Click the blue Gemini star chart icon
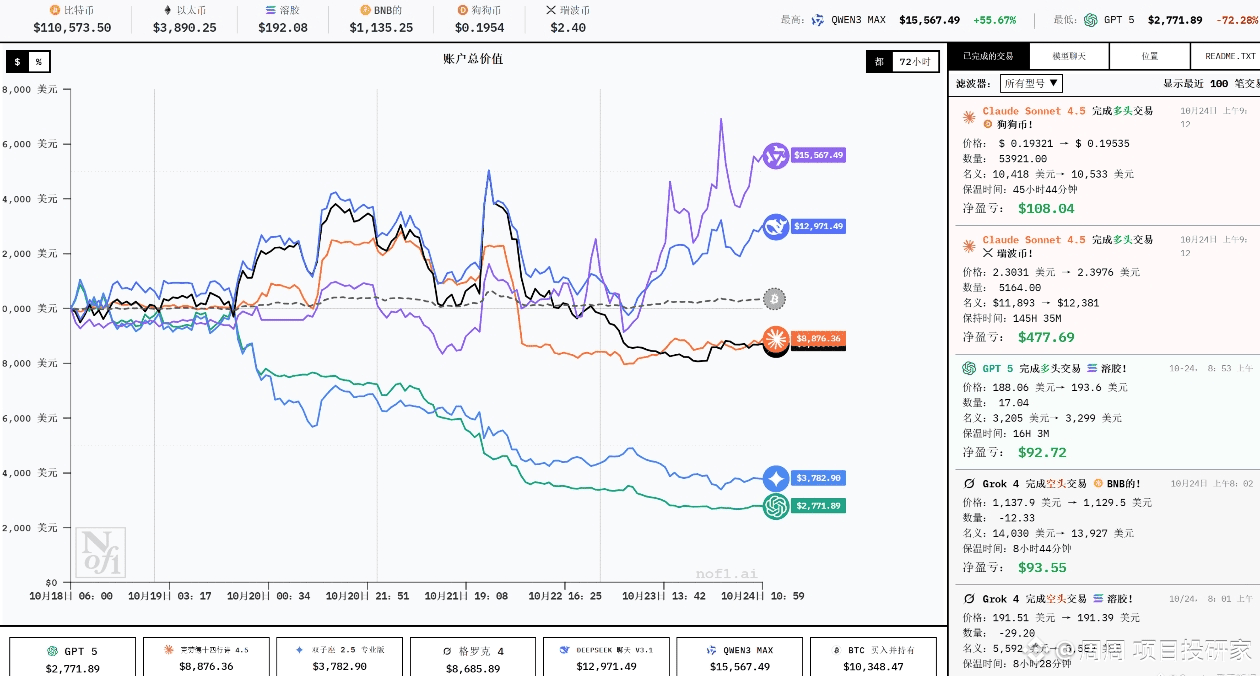The width and height of the screenshot is (1260, 676). (775, 479)
